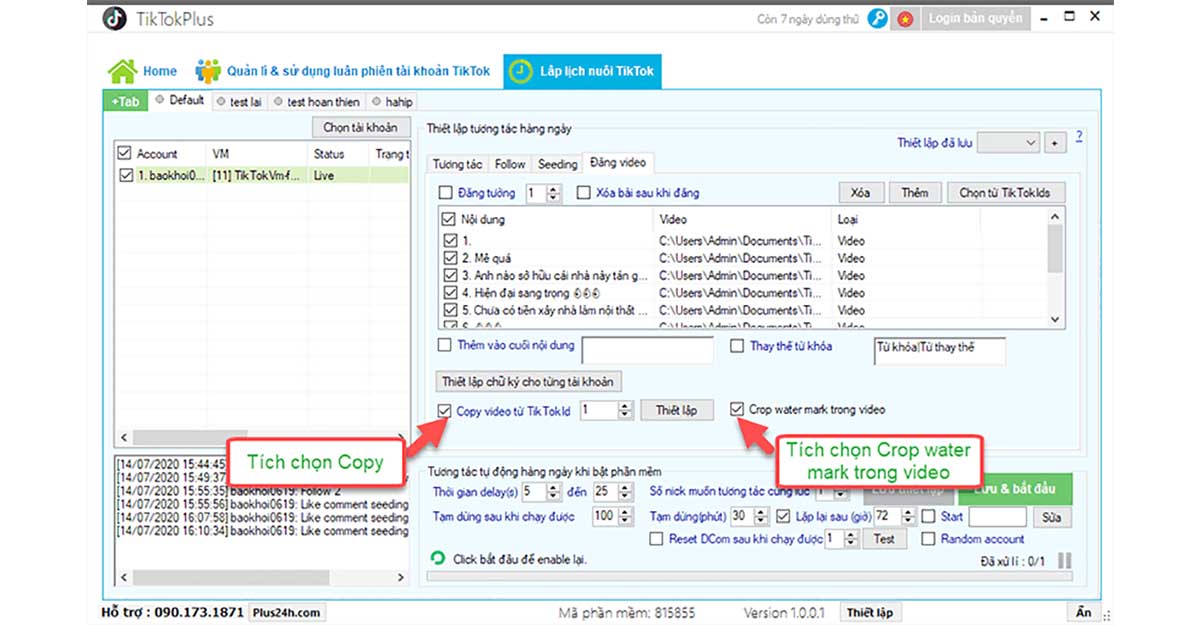1200x625 pixels.
Task: Open 'Quản lí & sử dụng luân phiên tài khoản TikTok'
Action: click(343, 71)
